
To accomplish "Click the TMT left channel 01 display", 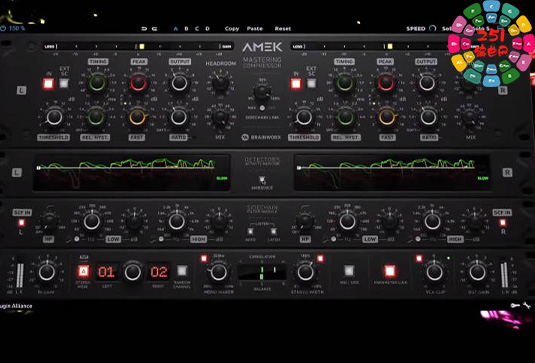I will [x=107, y=272].
